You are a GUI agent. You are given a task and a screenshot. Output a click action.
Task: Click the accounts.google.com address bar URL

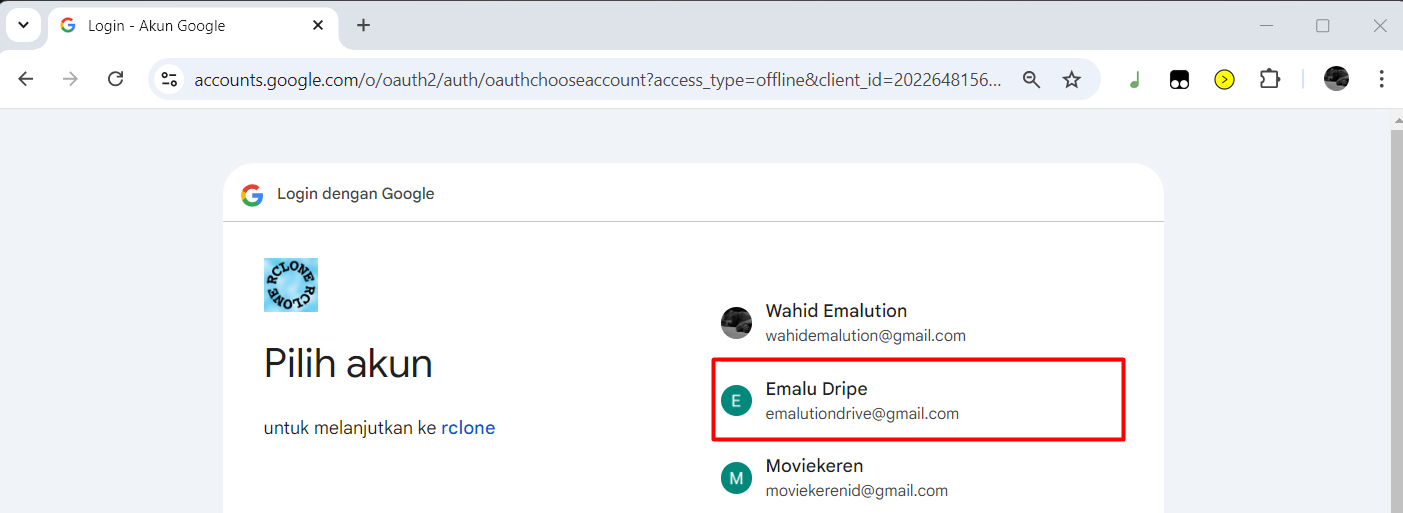click(597, 80)
